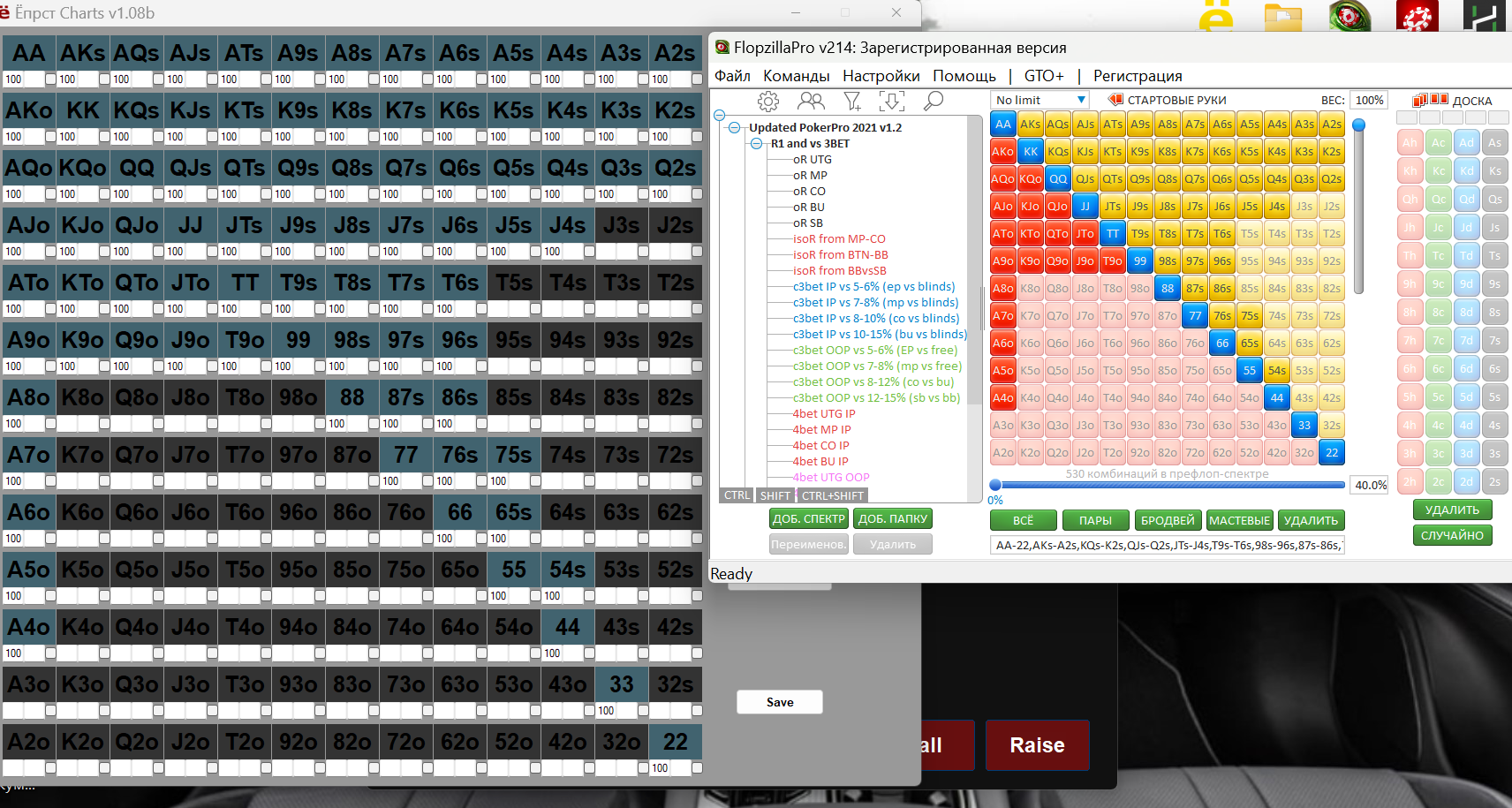Tick the checkbox in the AA chart cell
1512x808 pixels.
[x=50, y=79]
